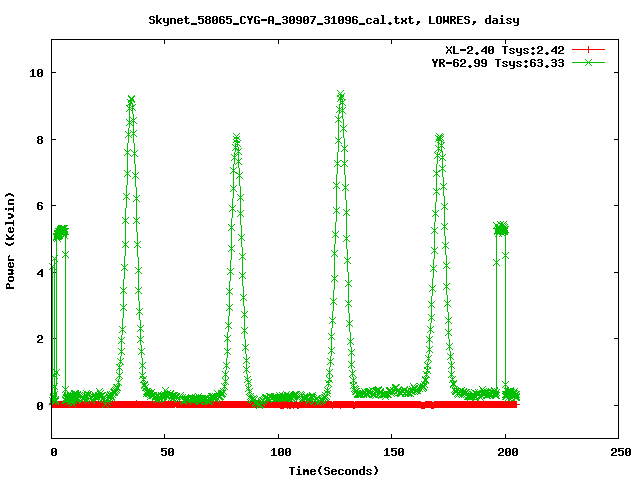Click the y-axis tick value 2

point(40,339)
